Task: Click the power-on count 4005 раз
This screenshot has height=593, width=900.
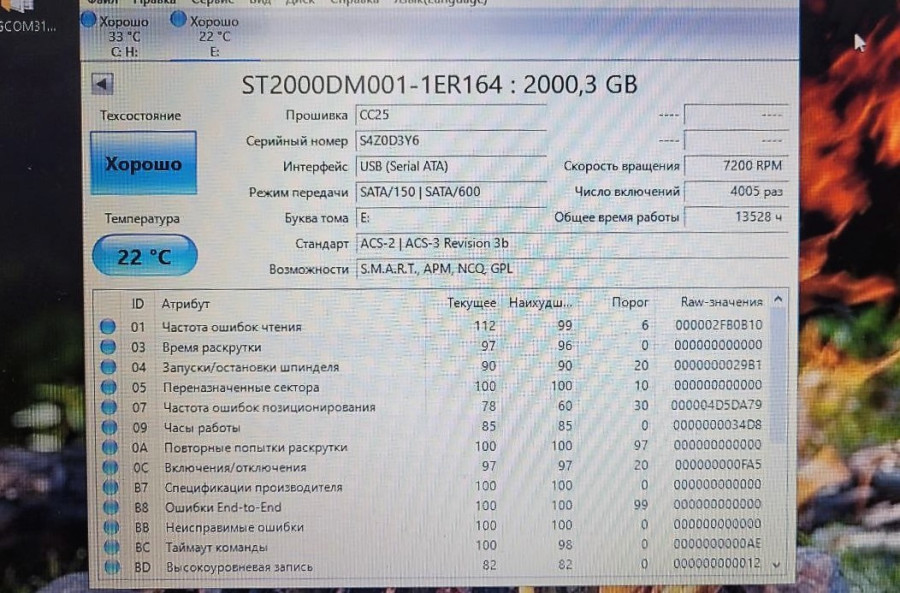Action: [736, 191]
